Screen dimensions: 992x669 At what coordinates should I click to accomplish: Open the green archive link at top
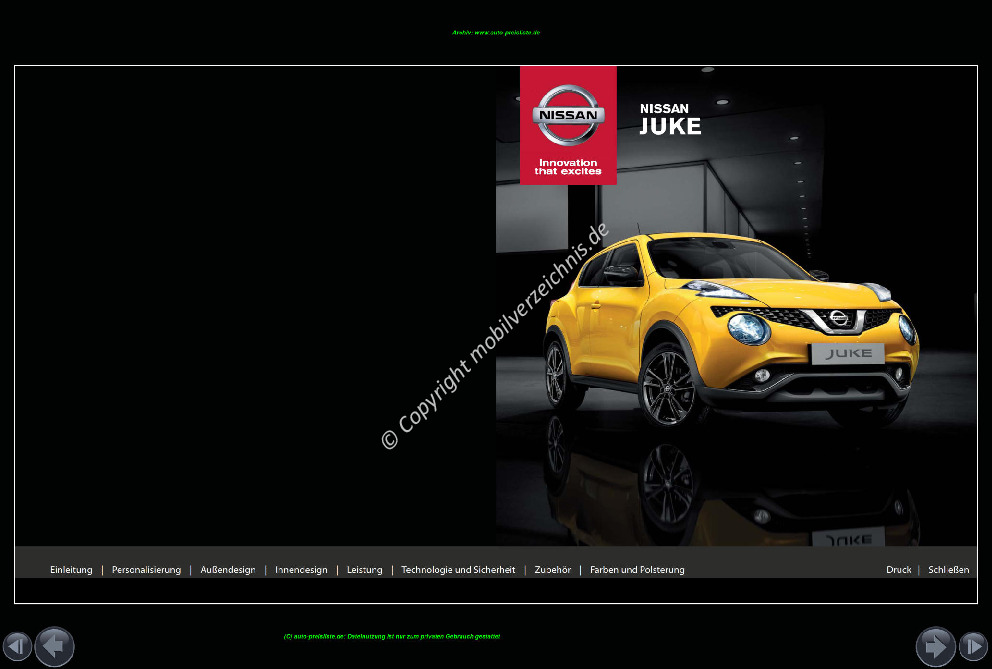click(x=496, y=32)
